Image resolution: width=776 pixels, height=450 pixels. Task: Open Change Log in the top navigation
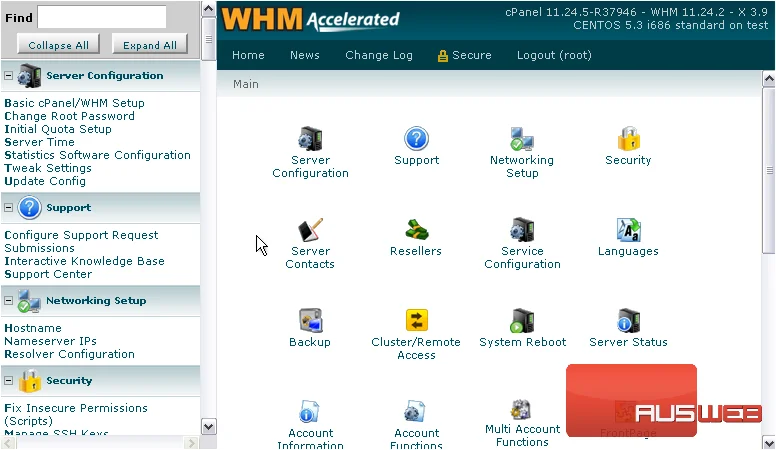click(379, 55)
